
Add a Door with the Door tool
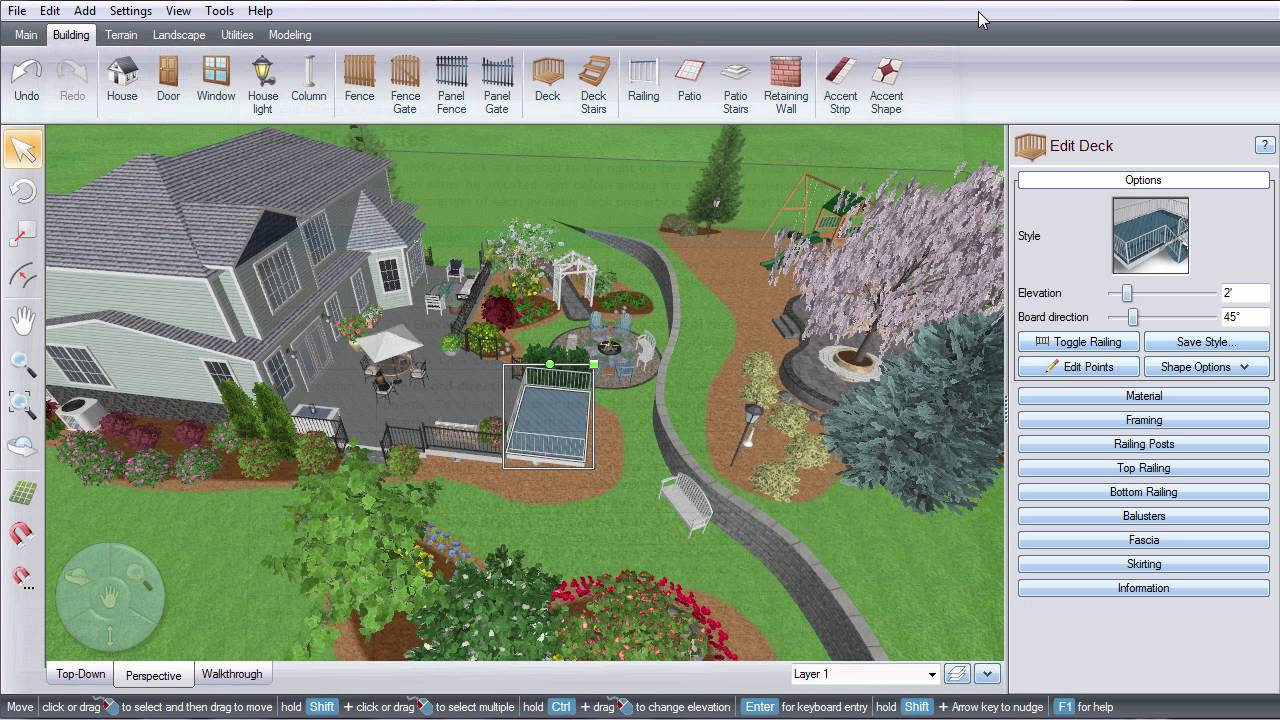[x=168, y=80]
